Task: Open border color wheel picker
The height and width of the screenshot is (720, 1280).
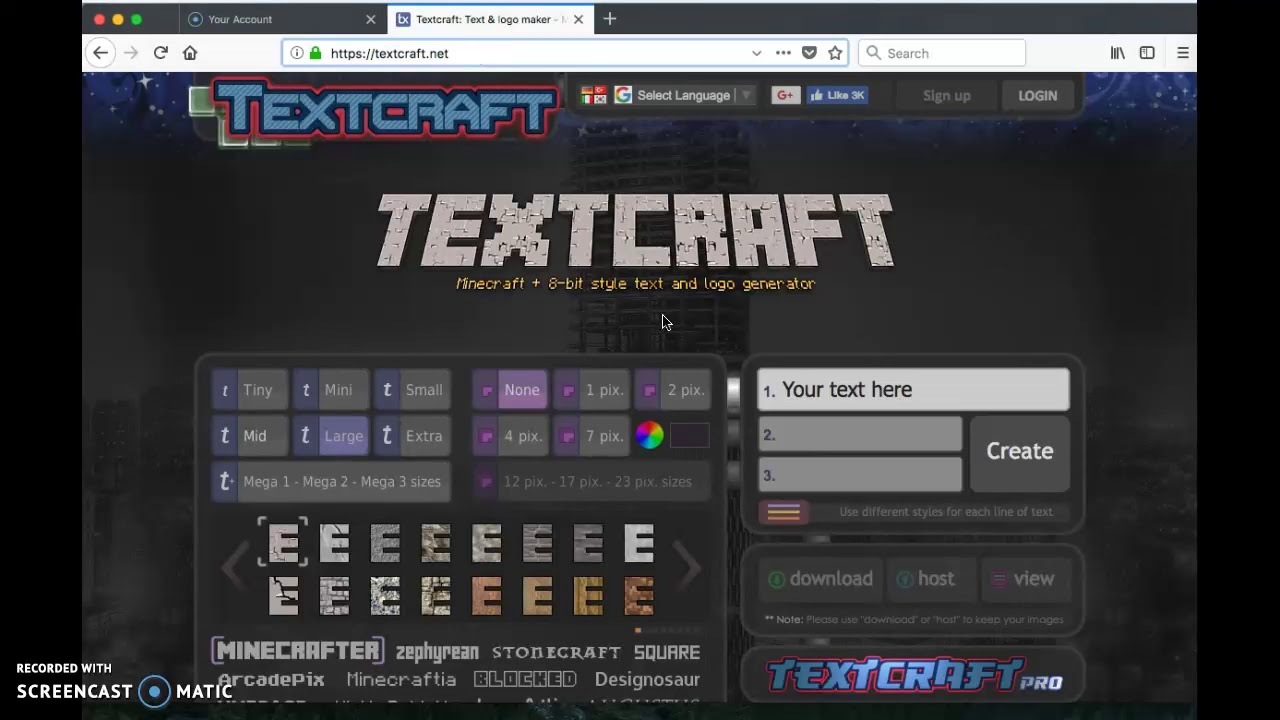Action: tap(649, 435)
